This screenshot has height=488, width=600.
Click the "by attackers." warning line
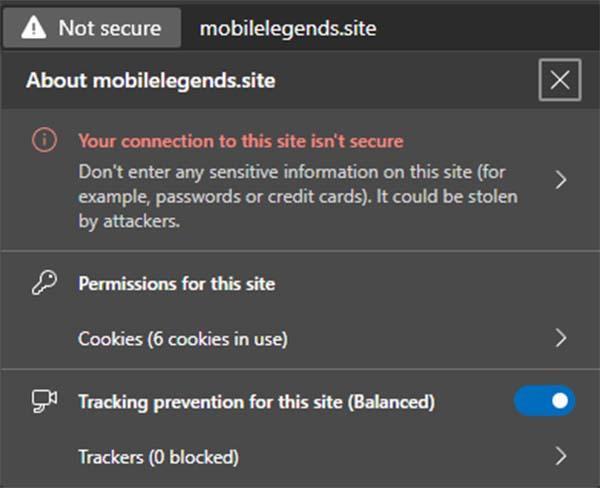[129, 221]
